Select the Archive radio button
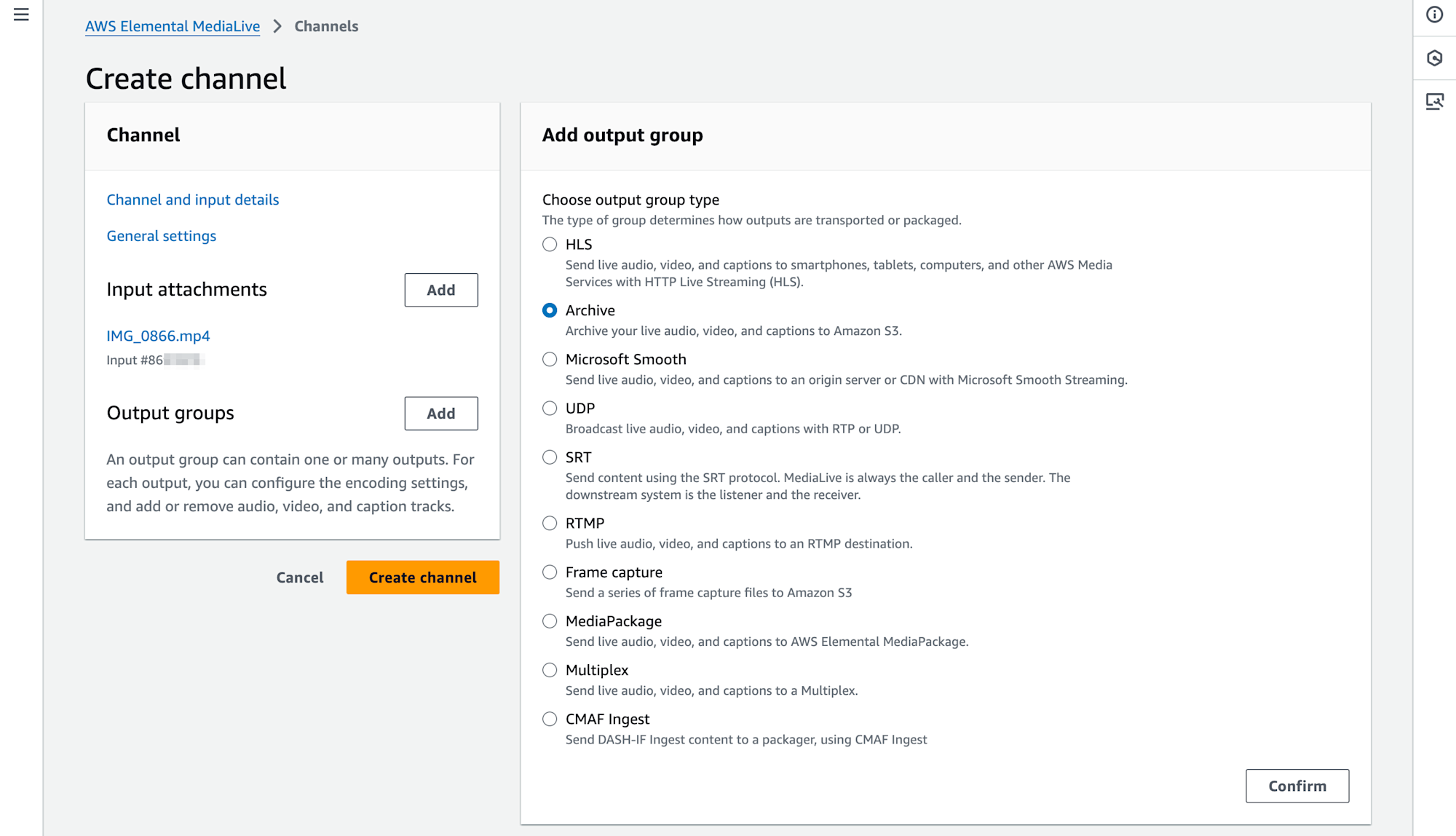The height and width of the screenshot is (836, 1456). click(550, 310)
